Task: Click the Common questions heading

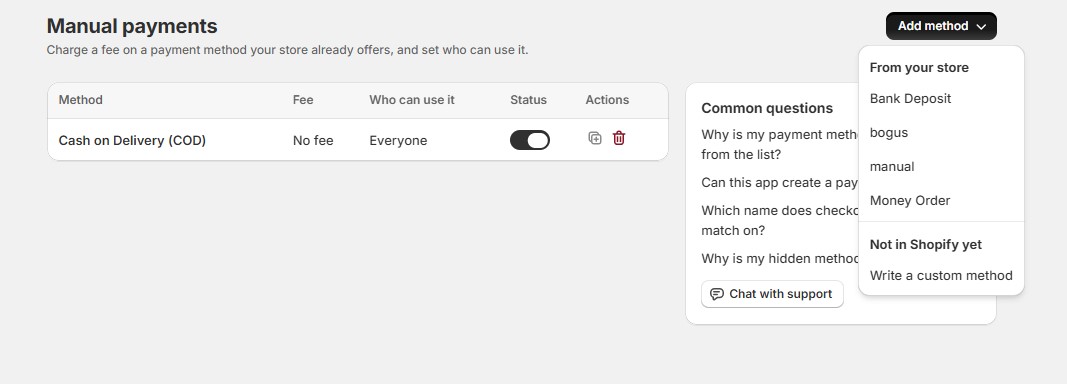Action: click(767, 108)
